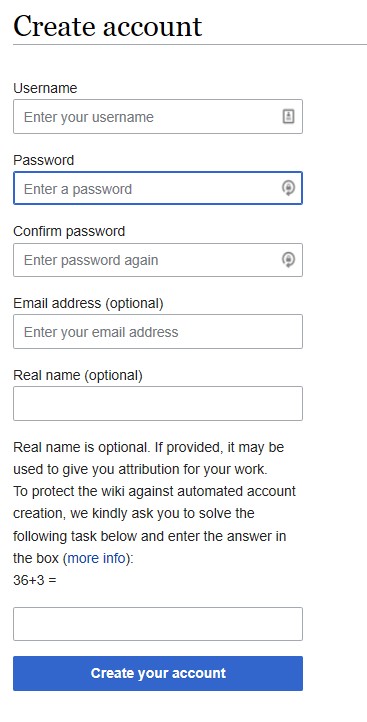This screenshot has height=722, width=367.
Task: Click the contact card icon in Username field
Action: point(288,116)
